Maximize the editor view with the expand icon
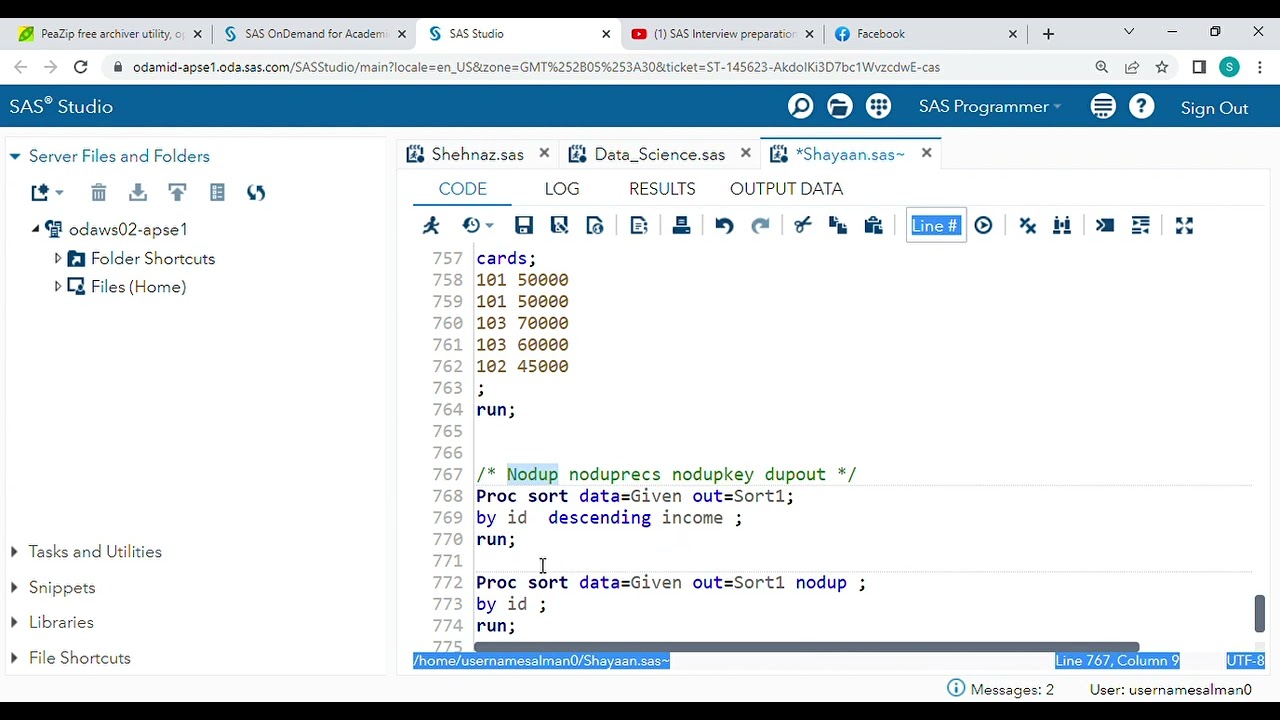Viewport: 1280px width, 720px height. 1184,226
